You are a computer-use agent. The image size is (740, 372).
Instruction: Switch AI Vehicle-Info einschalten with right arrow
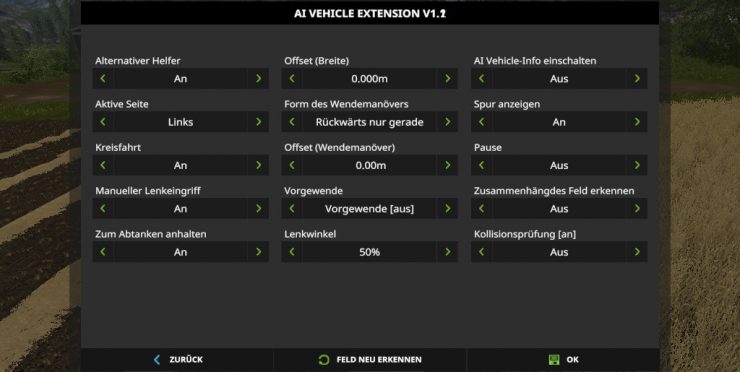pos(637,79)
